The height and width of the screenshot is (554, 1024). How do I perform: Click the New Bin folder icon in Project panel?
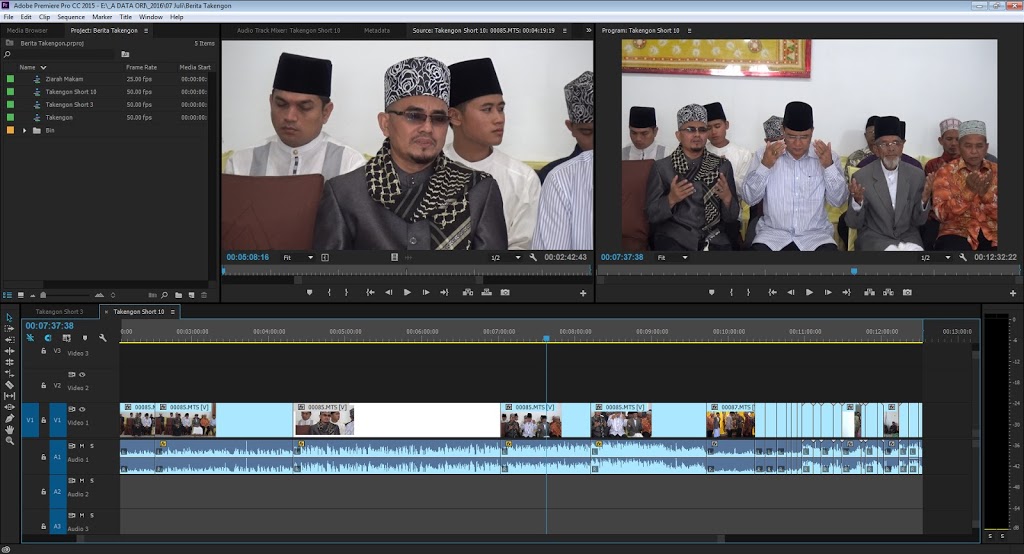coord(178,295)
